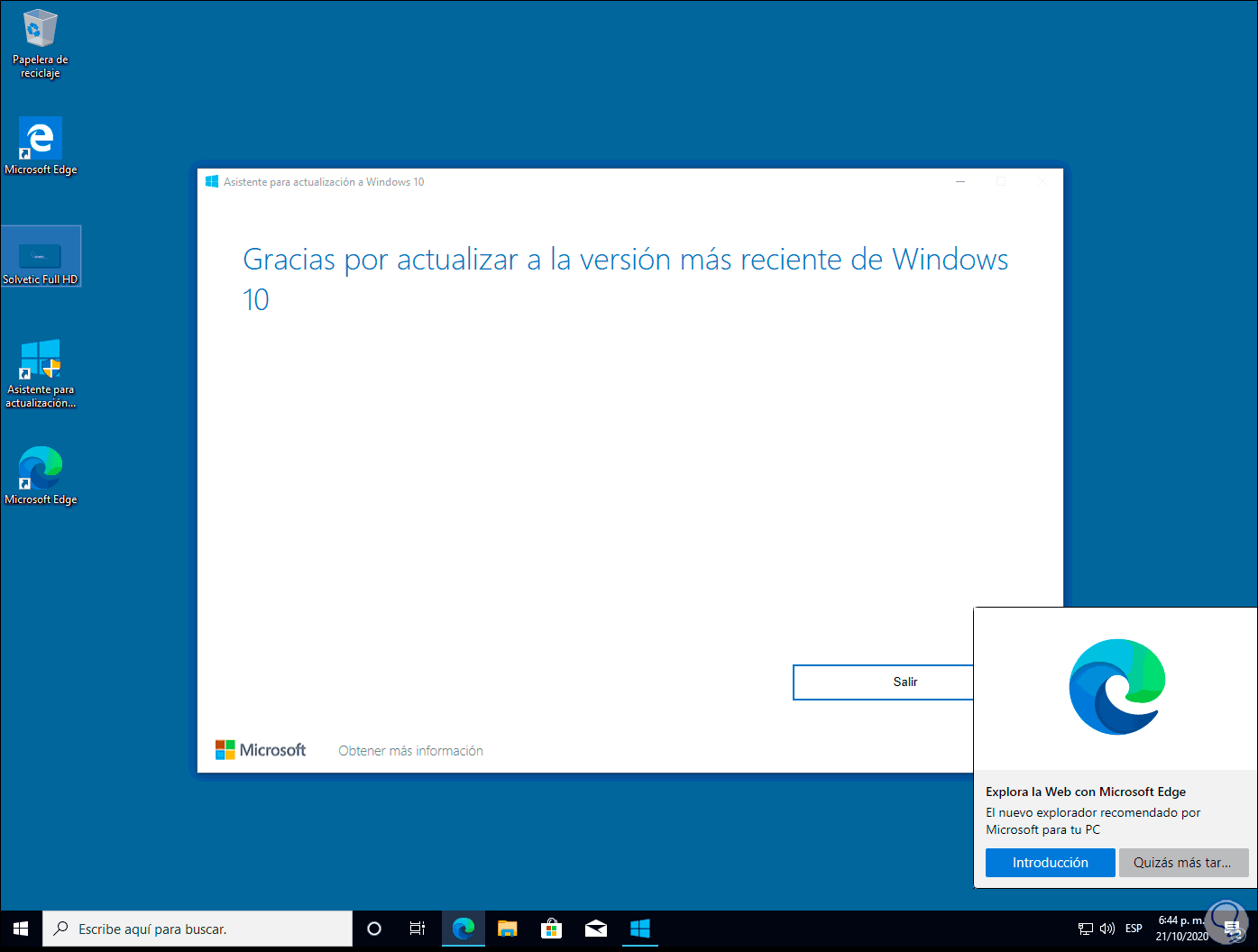
Task: Select the new Microsoft Edge desktop shortcut
Action: point(41,475)
